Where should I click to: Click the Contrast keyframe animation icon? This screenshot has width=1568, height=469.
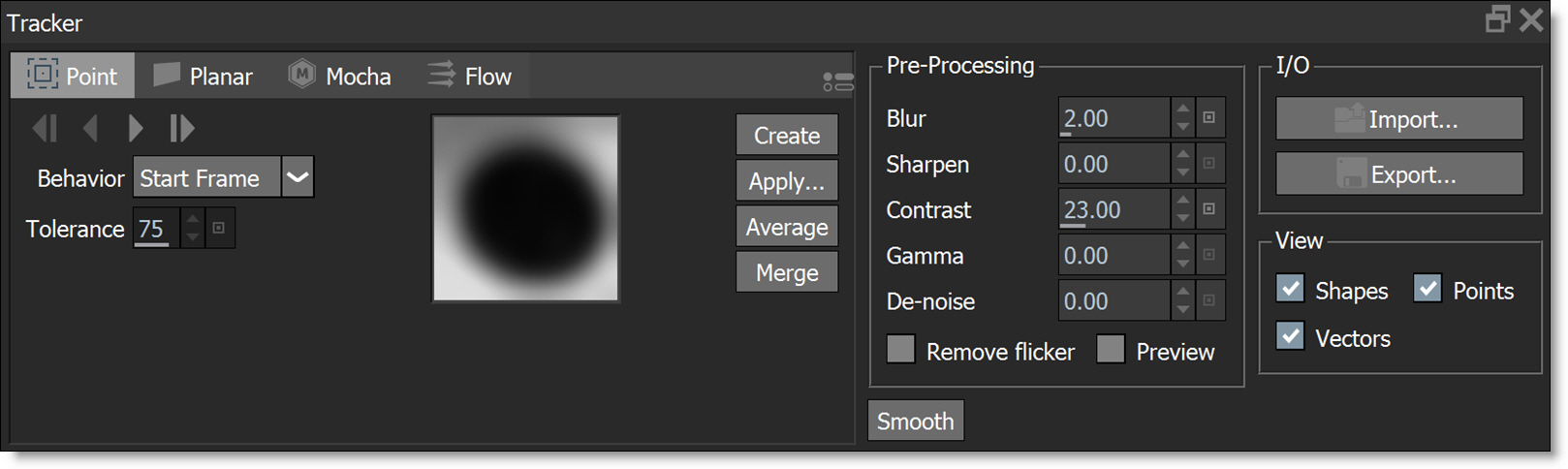[x=1209, y=209]
